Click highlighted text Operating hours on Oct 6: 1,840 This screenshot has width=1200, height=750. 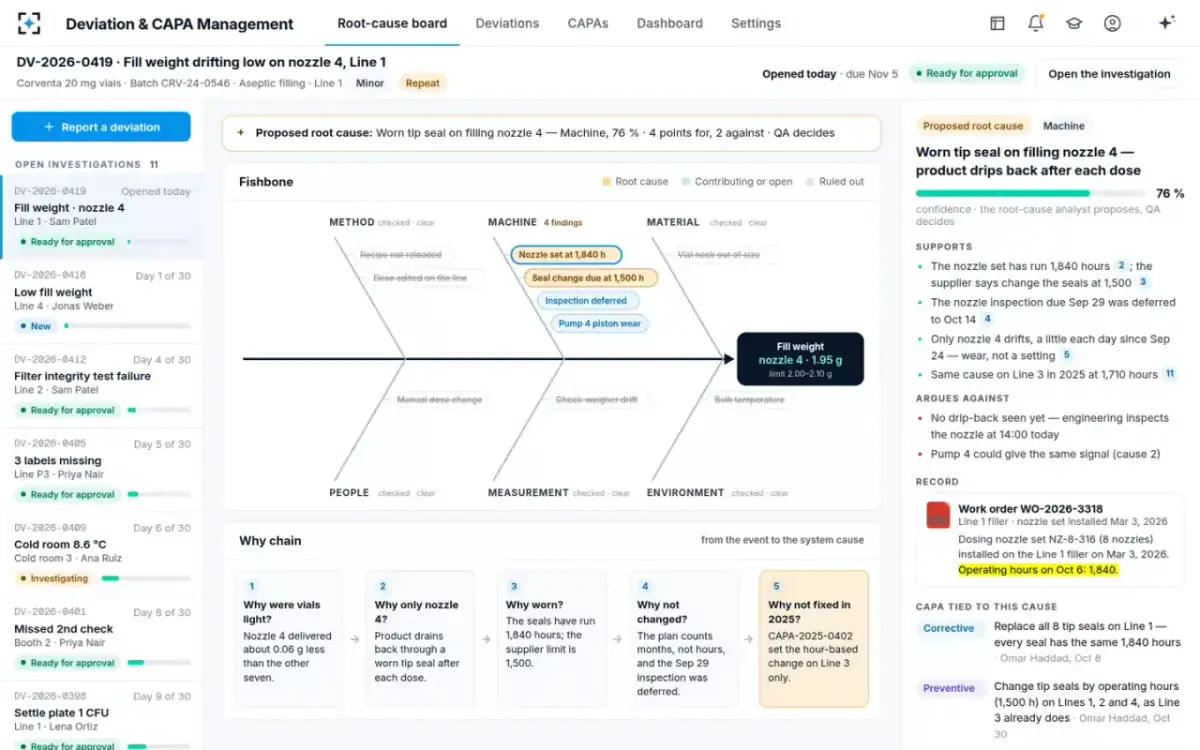[x=1038, y=570]
